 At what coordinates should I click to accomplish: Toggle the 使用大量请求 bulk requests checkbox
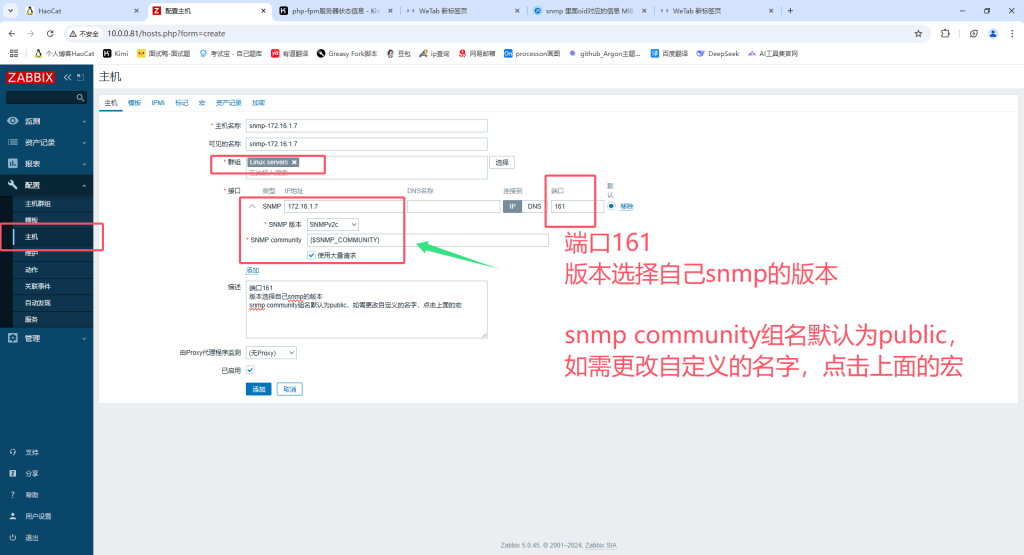[312, 255]
